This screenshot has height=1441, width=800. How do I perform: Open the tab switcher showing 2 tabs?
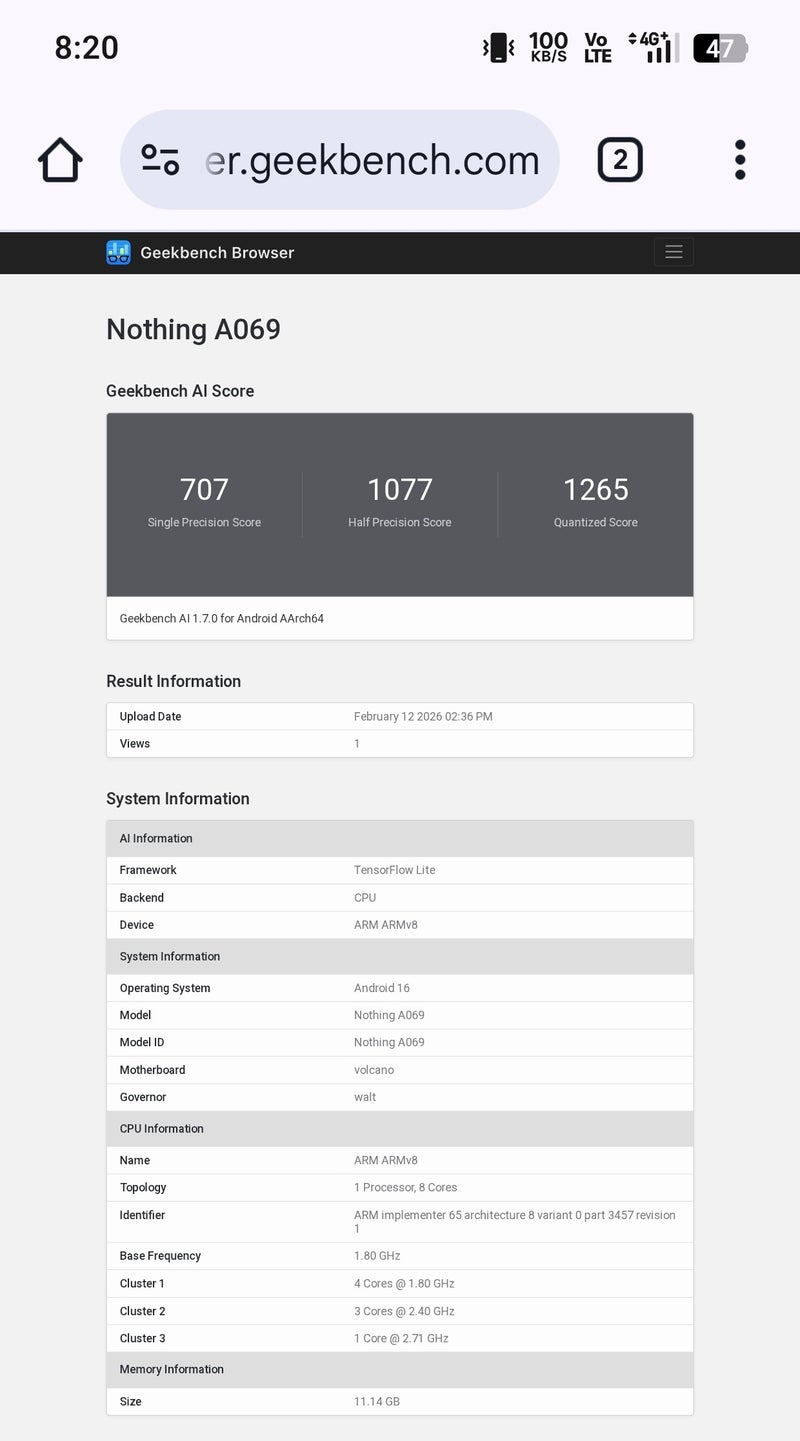point(621,159)
